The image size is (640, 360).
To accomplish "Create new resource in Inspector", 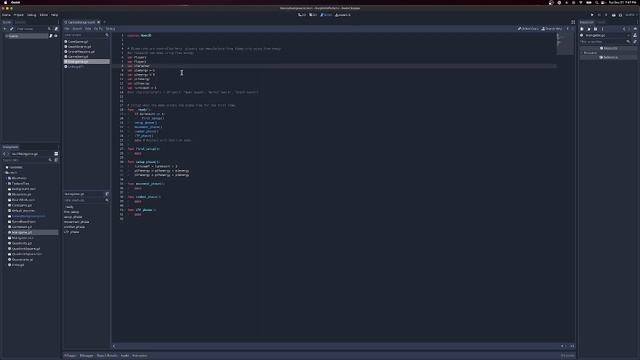I will click(582, 29).
